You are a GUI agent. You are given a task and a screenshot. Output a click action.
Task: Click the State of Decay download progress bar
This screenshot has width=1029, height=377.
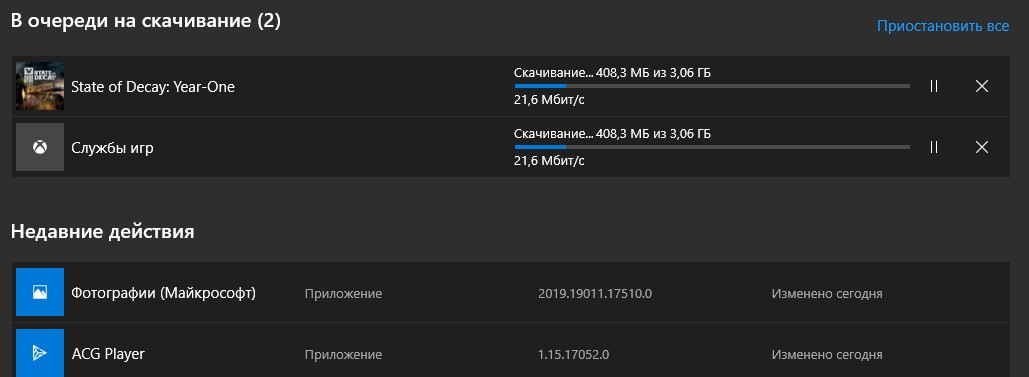(712, 86)
